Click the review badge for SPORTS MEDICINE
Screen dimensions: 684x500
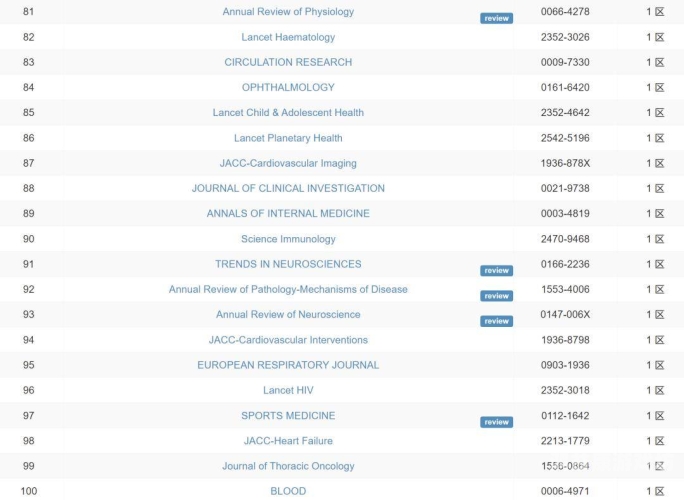496,422
